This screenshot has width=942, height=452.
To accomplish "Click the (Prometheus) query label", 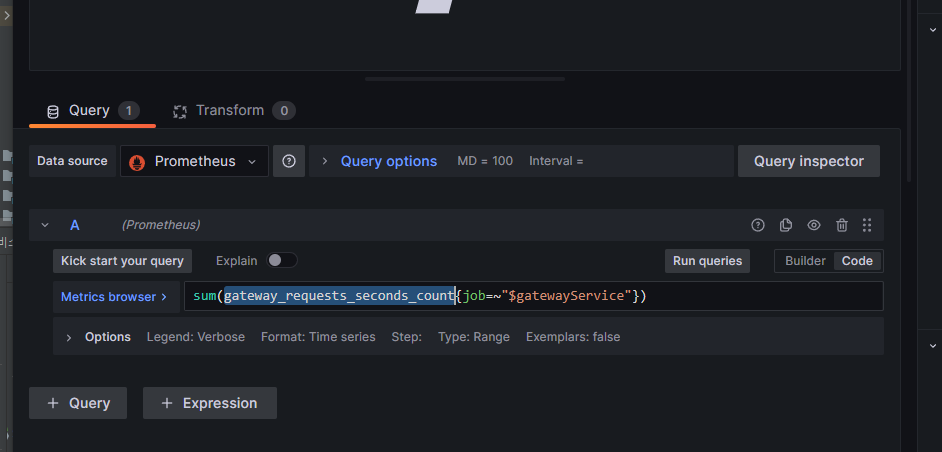I will pyautogui.click(x=161, y=225).
